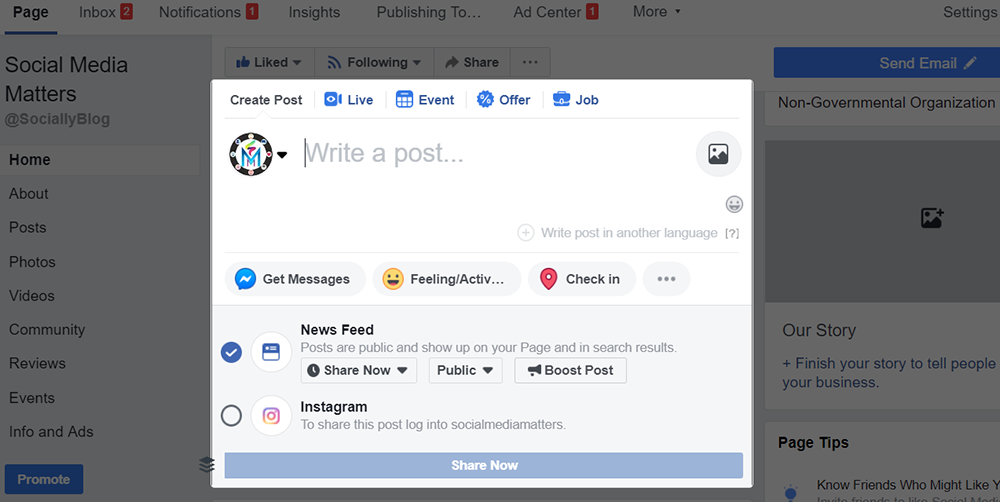
Task: Open the Following dropdown button
Action: tap(374, 63)
